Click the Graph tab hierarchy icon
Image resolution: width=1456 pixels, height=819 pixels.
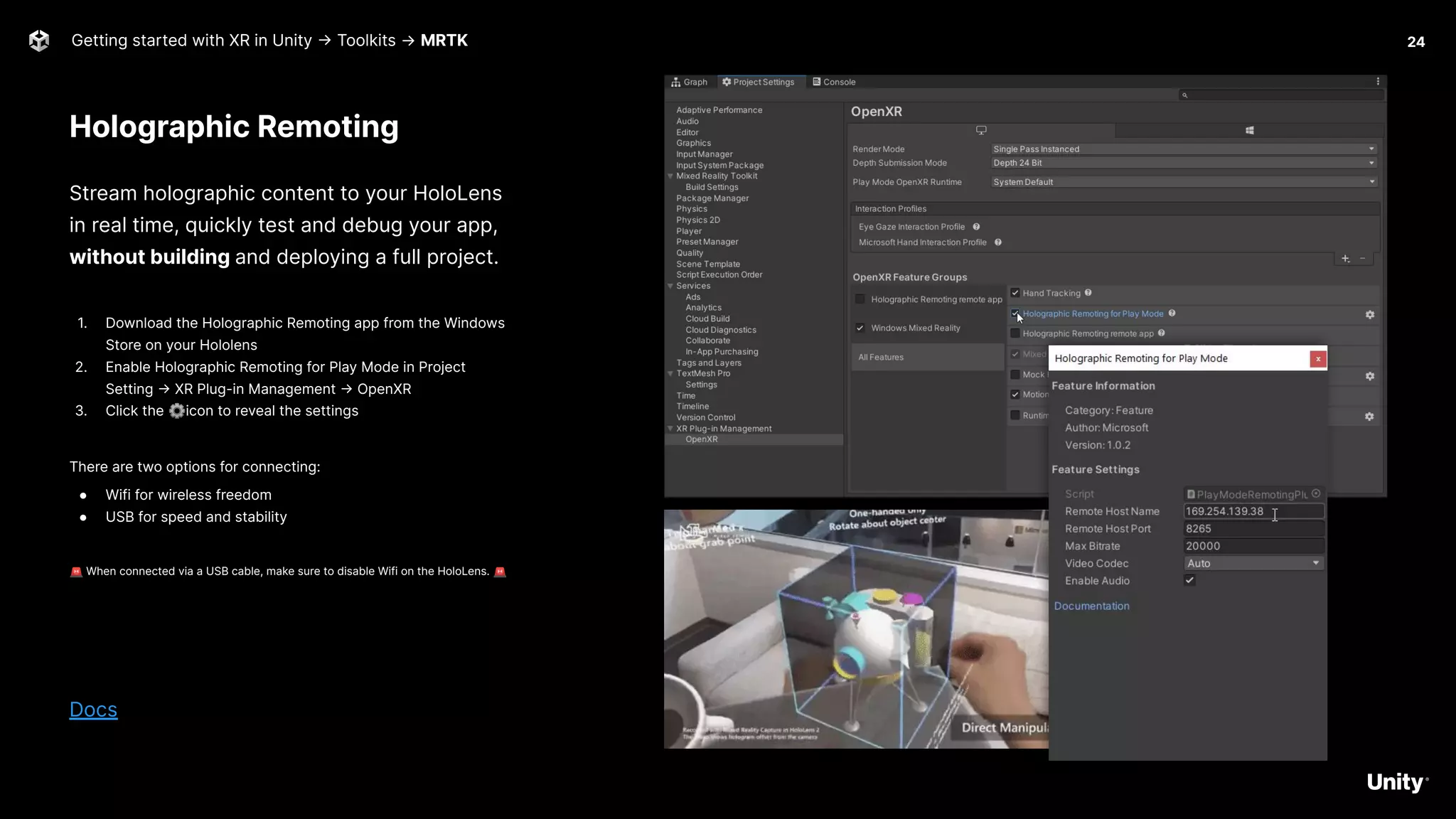point(675,82)
